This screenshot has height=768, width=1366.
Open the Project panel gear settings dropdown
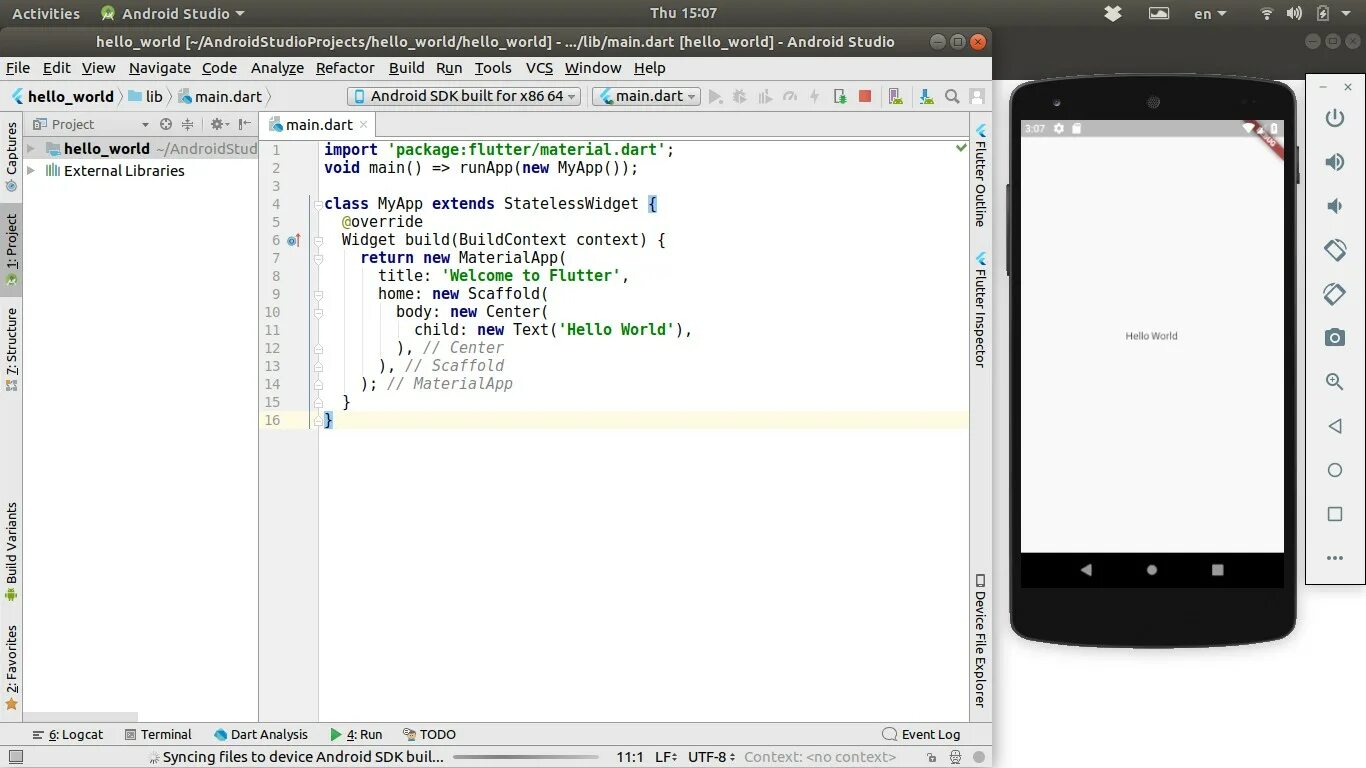pos(218,124)
